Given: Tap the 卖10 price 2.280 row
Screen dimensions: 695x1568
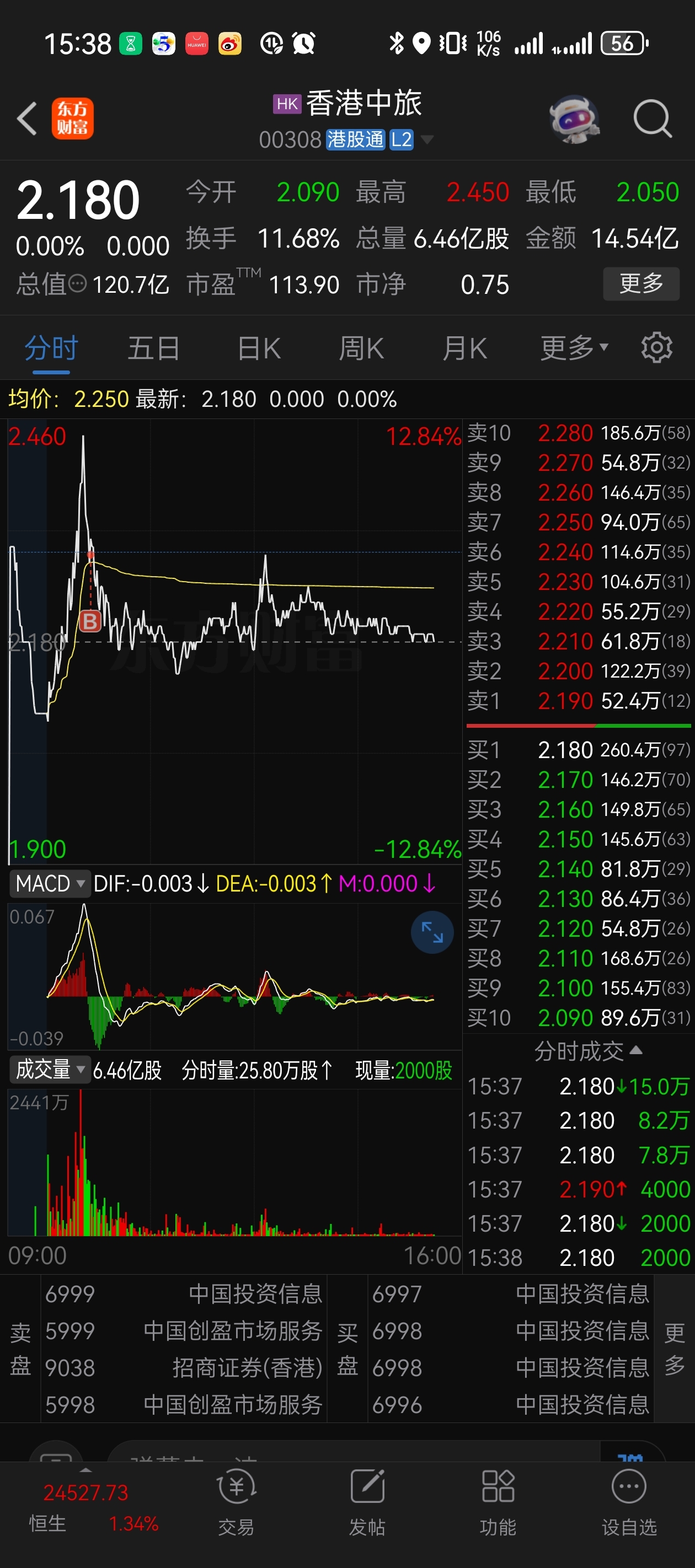Looking at the screenshot, I should tap(579, 433).
